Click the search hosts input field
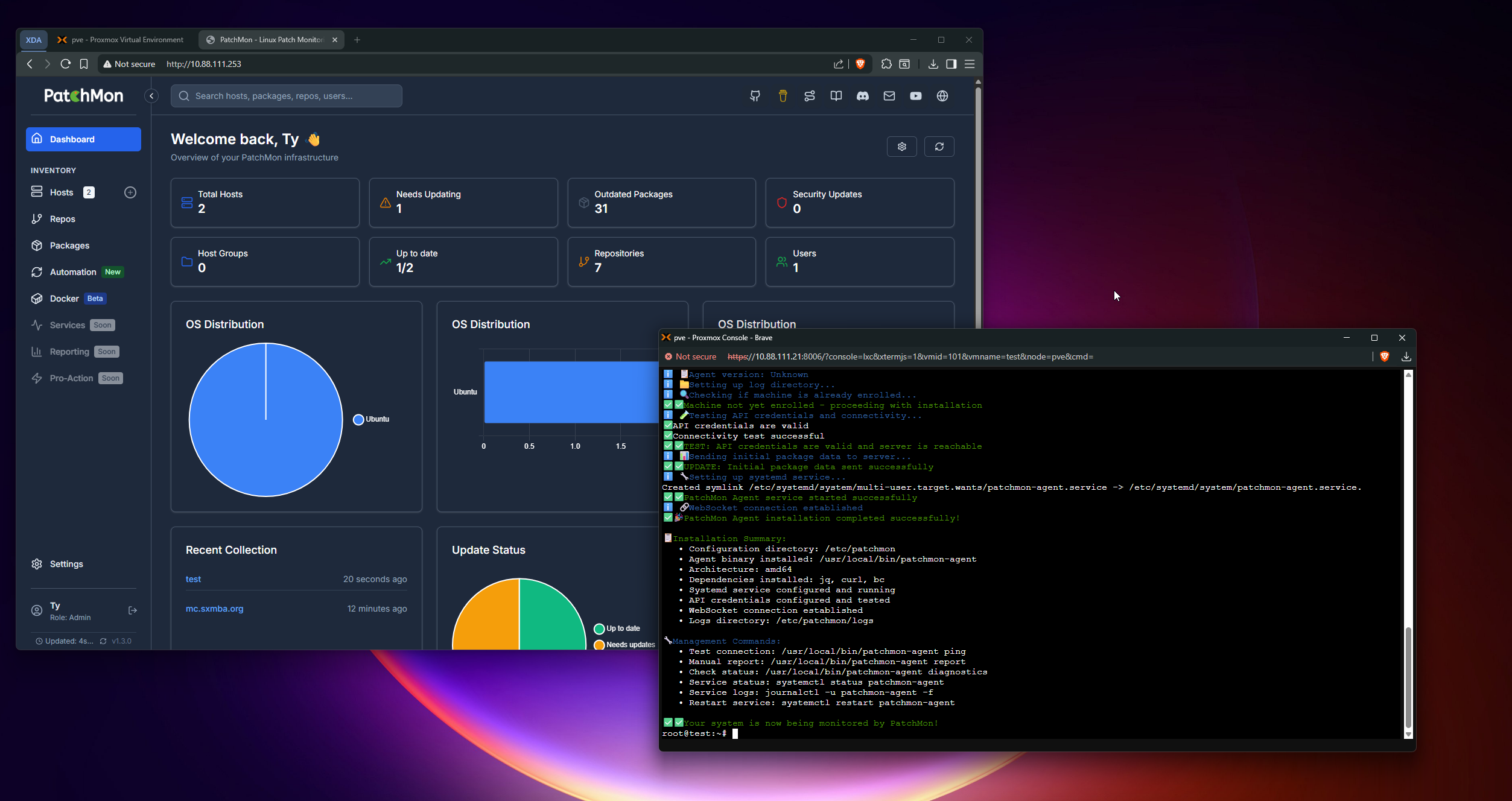 (287, 96)
